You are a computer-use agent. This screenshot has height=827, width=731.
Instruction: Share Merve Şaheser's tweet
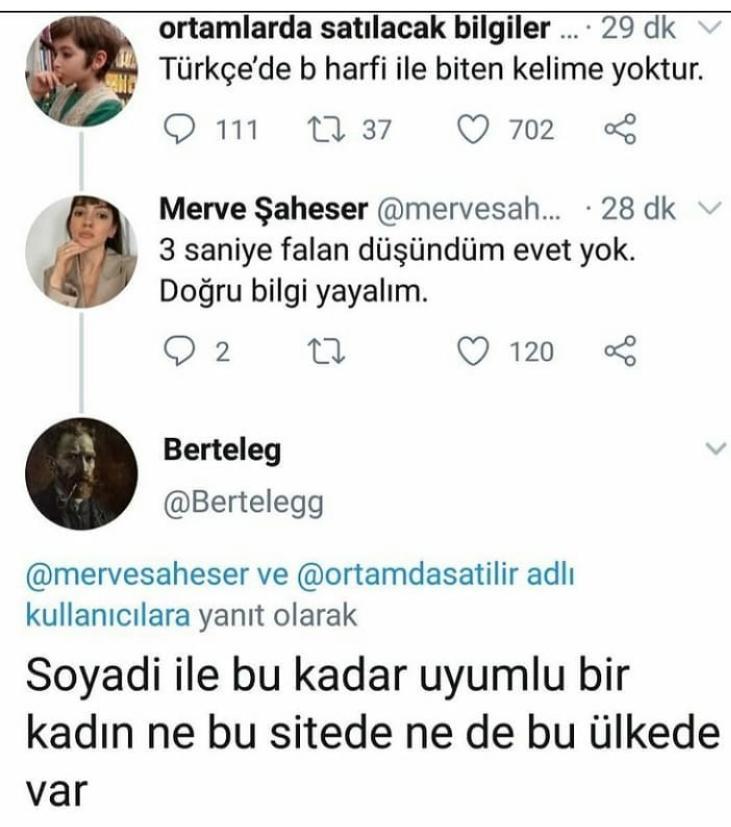pyautogui.click(x=620, y=351)
